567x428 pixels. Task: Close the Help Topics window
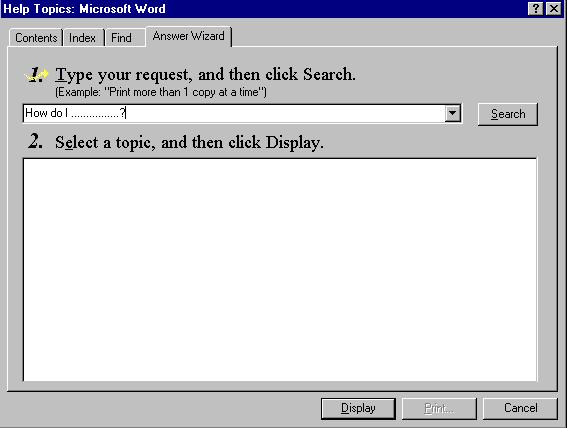tap(554, 9)
